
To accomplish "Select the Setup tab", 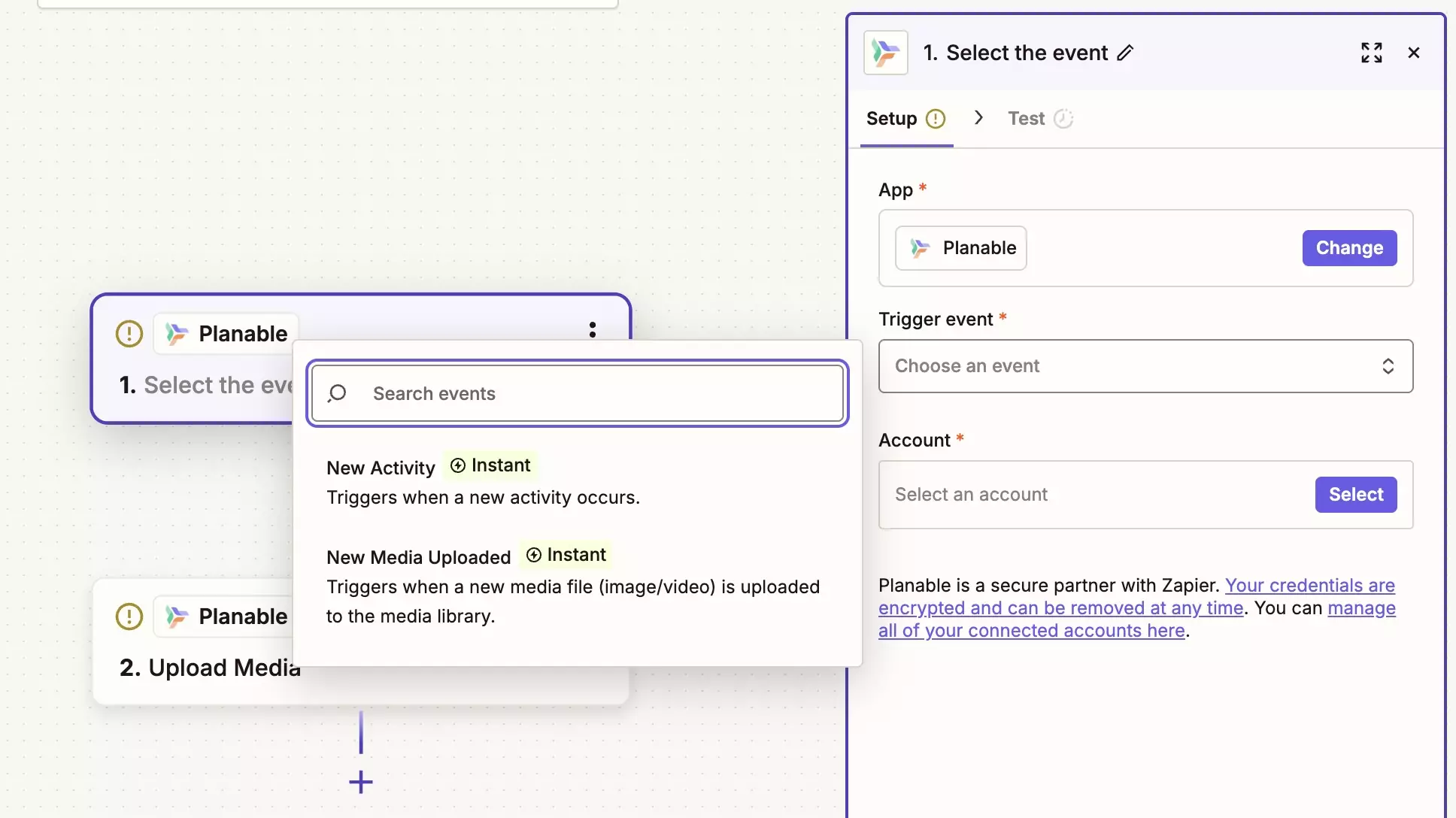I will point(892,119).
